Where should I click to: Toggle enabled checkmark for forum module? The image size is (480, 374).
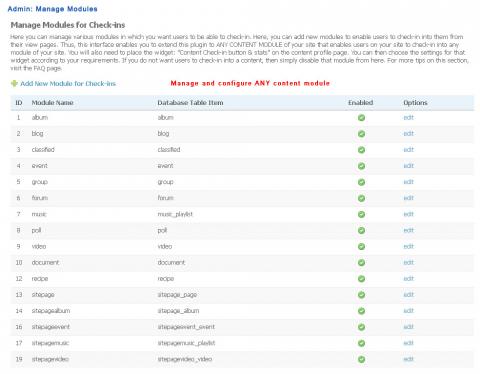click(361, 198)
